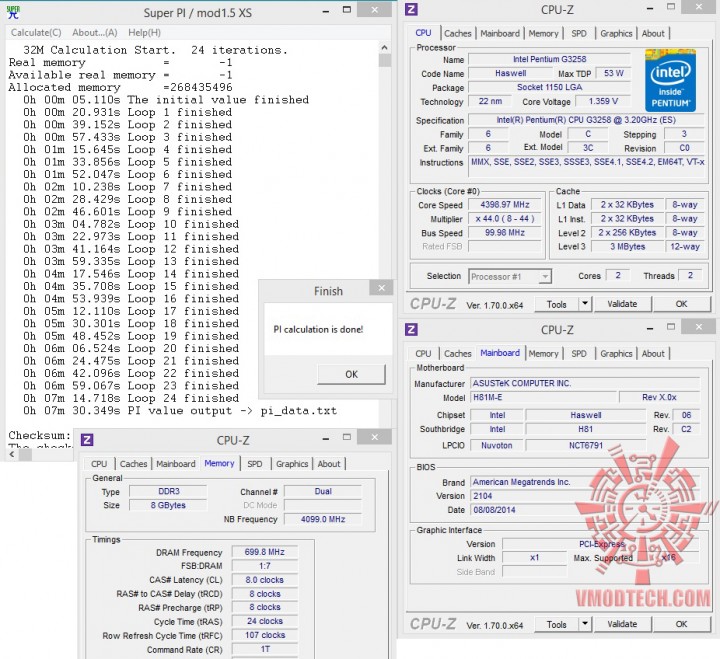Click OK in top CPU-Z window
720x659 pixels.
(x=681, y=304)
